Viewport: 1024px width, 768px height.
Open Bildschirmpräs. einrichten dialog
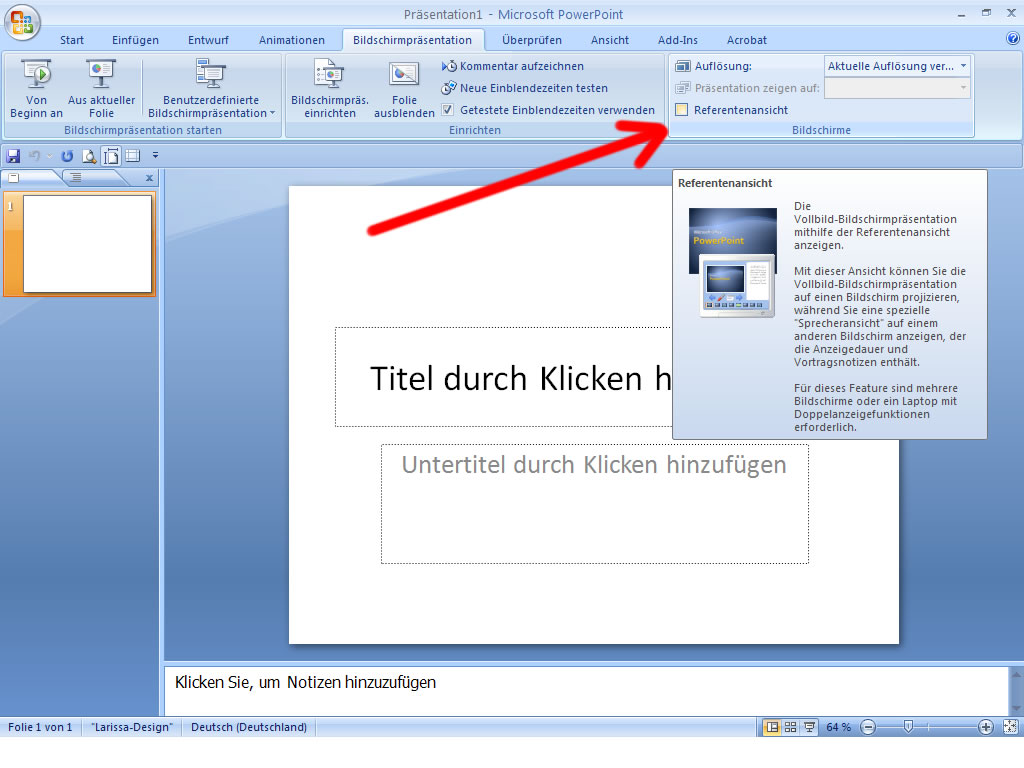[330, 89]
